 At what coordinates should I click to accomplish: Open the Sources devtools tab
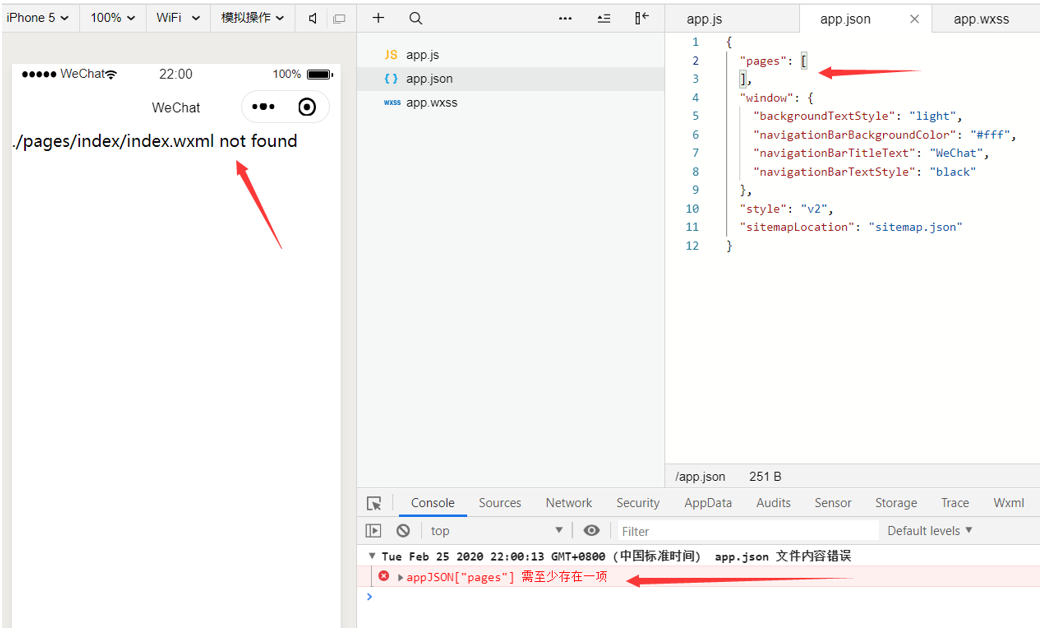tap(500, 503)
